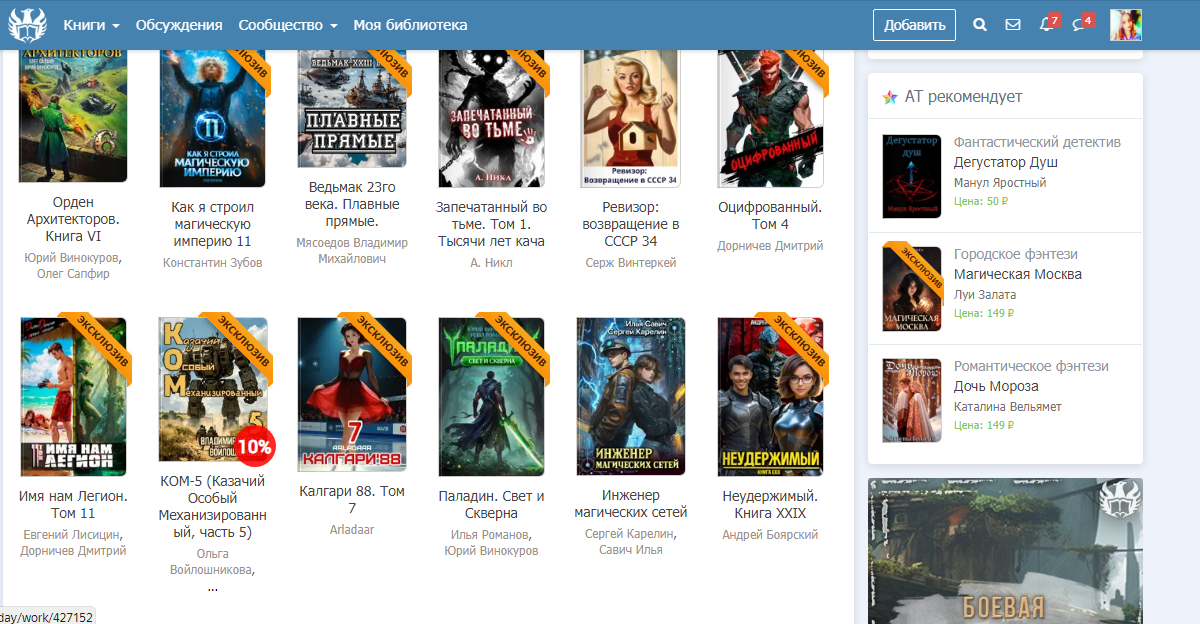Open Неудержимый book cover image
Image resolution: width=1200 pixels, height=624 pixels.
(x=771, y=397)
